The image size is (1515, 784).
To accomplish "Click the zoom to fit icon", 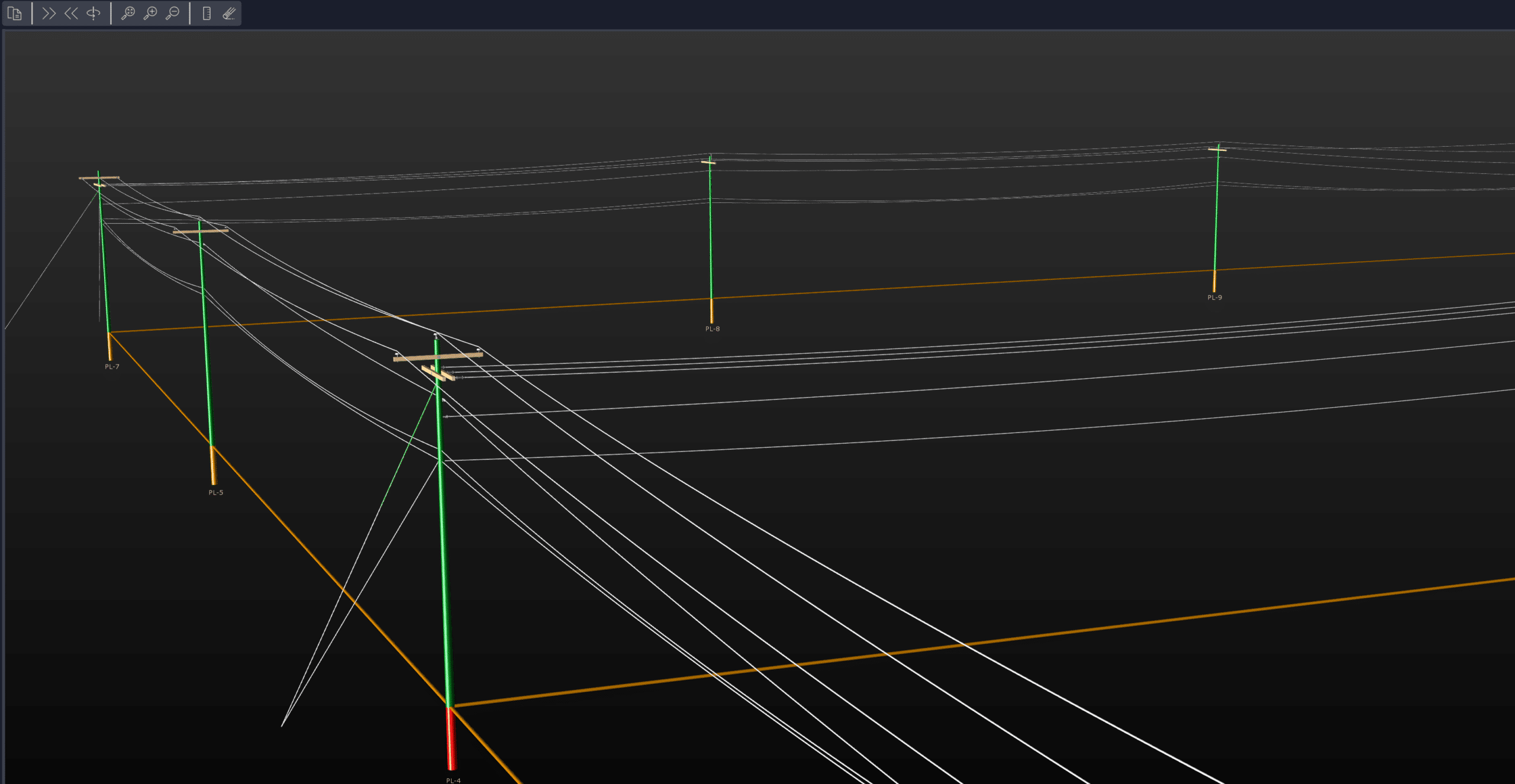I will pyautogui.click(x=130, y=13).
